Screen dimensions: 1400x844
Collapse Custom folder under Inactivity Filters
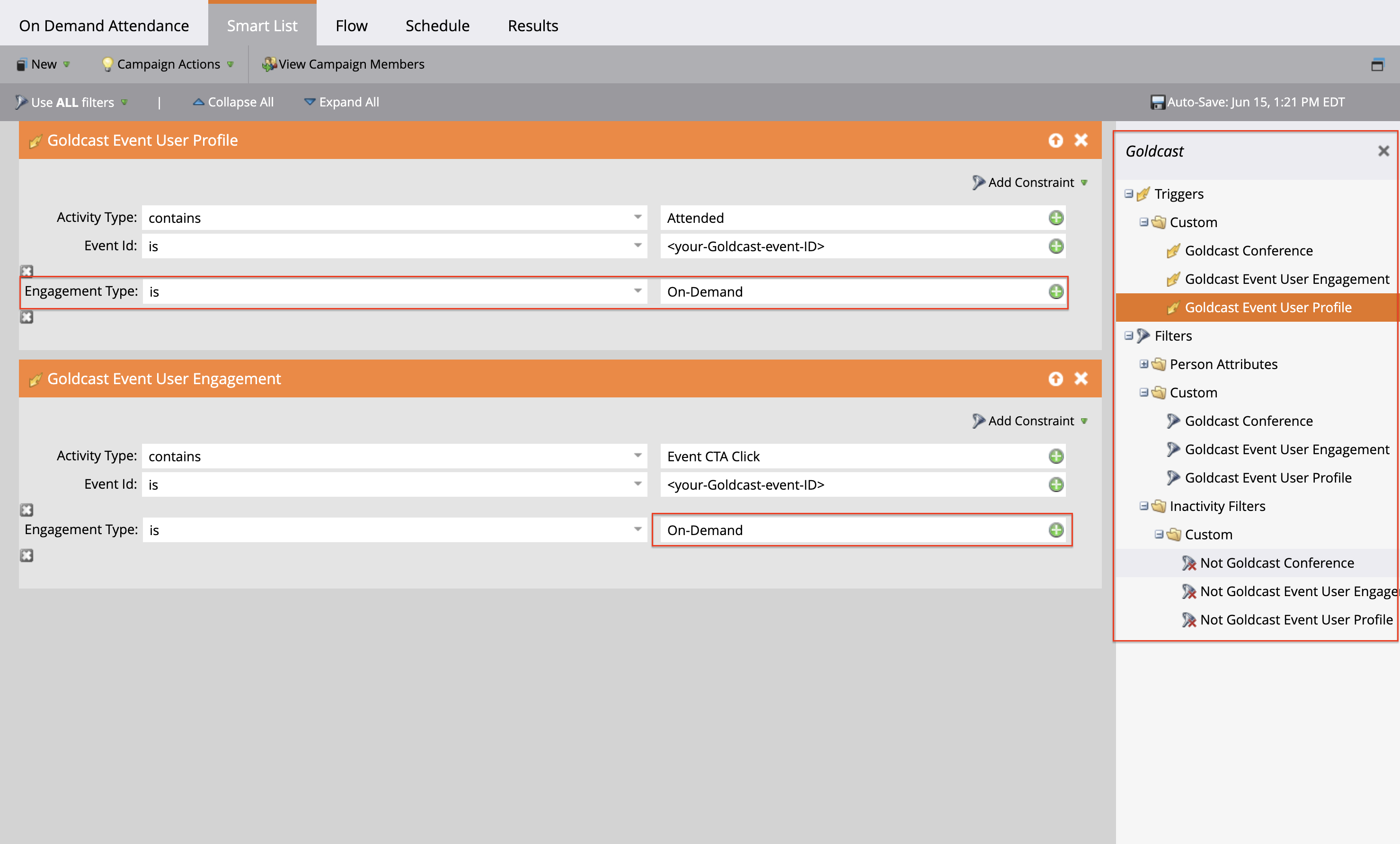[x=1159, y=535]
